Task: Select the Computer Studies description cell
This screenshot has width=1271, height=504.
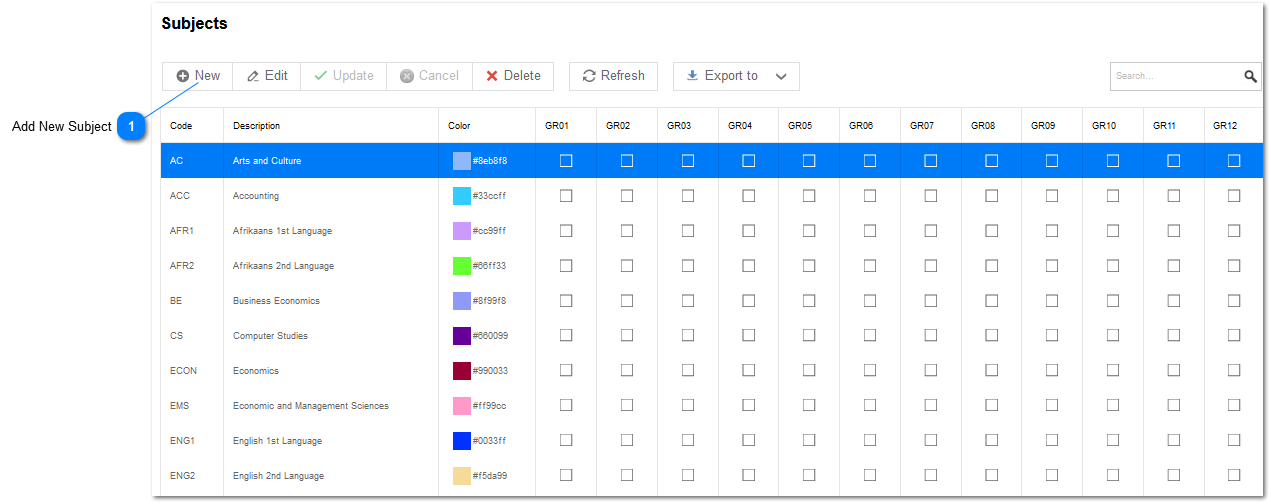Action: [331, 336]
